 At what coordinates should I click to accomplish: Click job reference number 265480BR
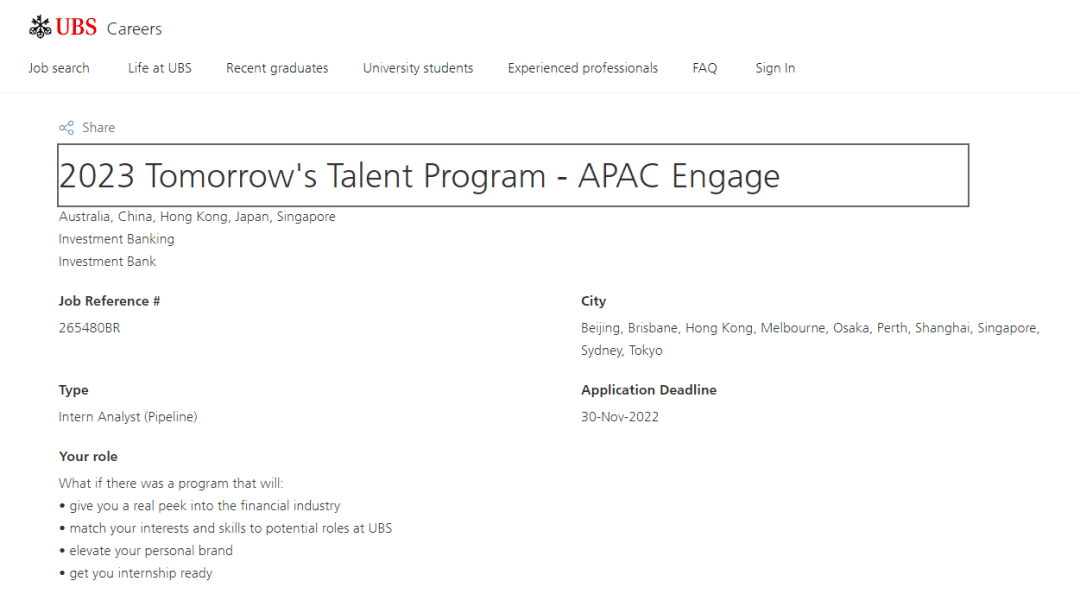pyautogui.click(x=89, y=327)
